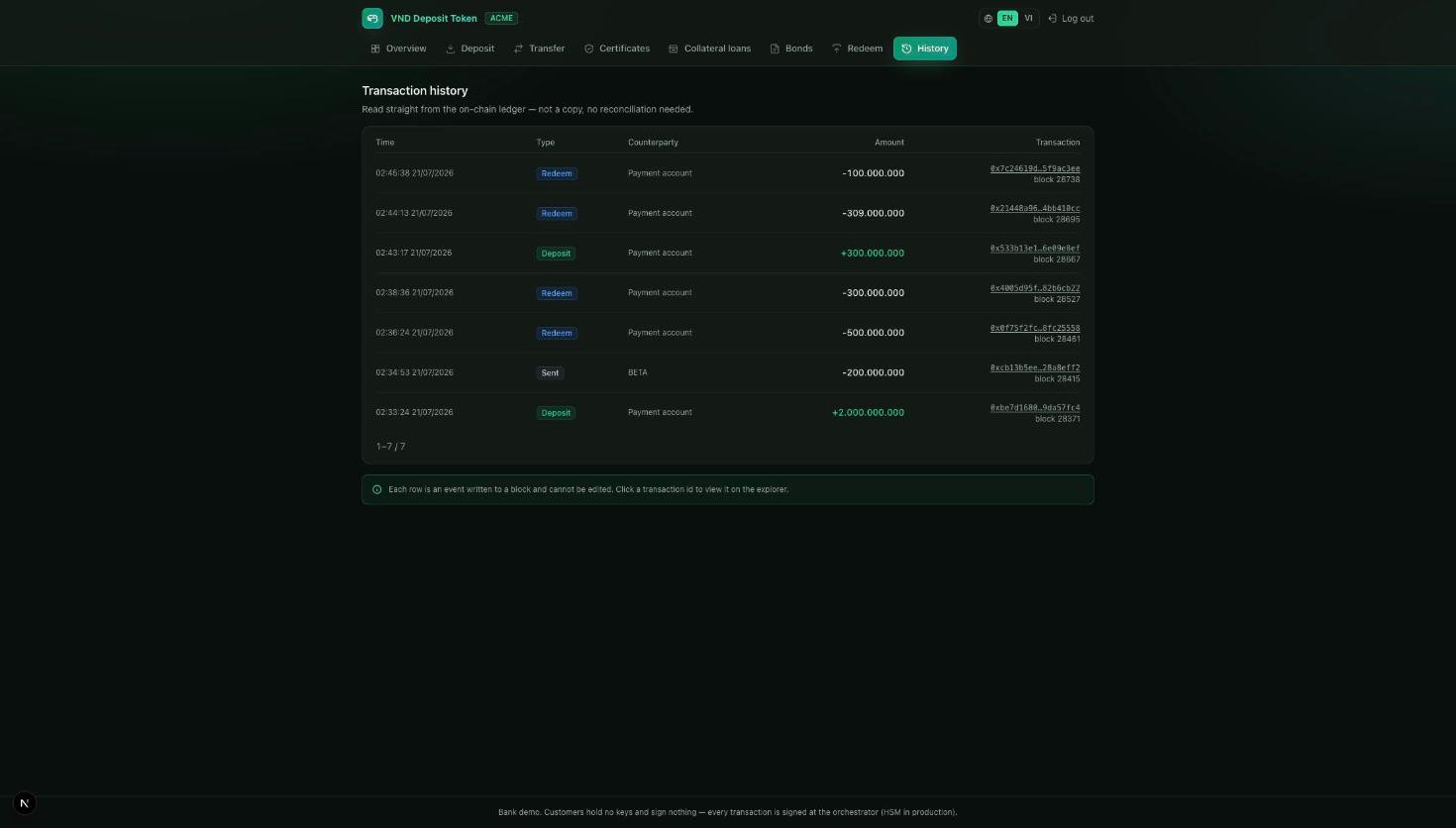Click the timestamp 02:36:24 21/07/2026
The width and height of the screenshot is (1456, 828).
pos(414,333)
